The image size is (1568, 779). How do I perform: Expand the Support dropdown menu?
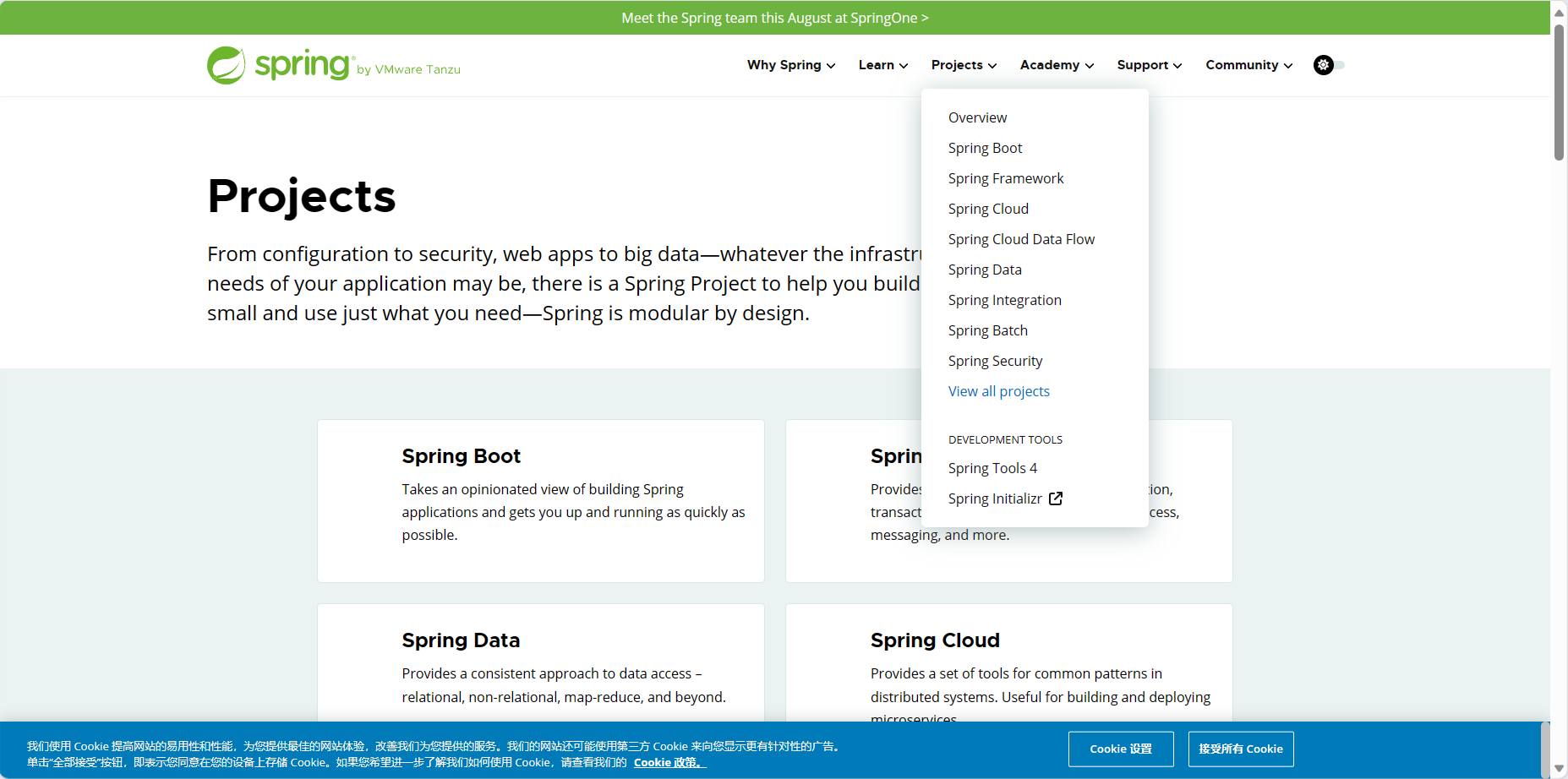1150,65
